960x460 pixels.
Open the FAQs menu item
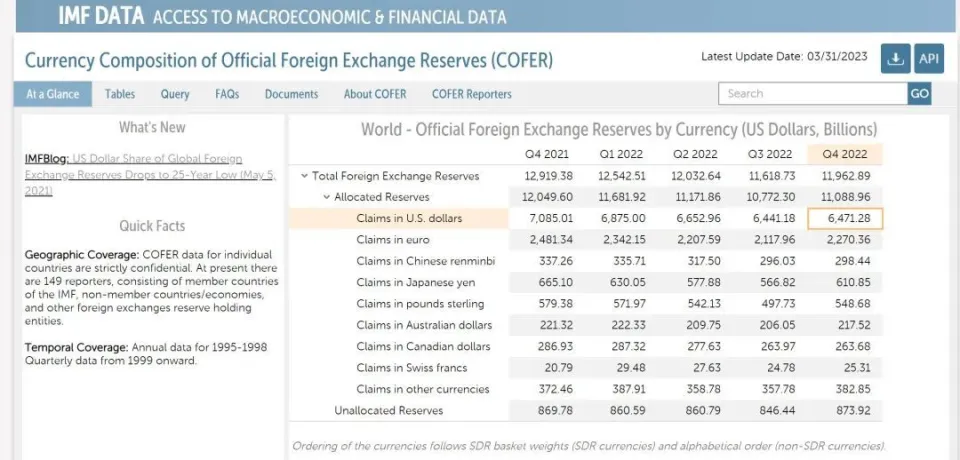(x=227, y=94)
